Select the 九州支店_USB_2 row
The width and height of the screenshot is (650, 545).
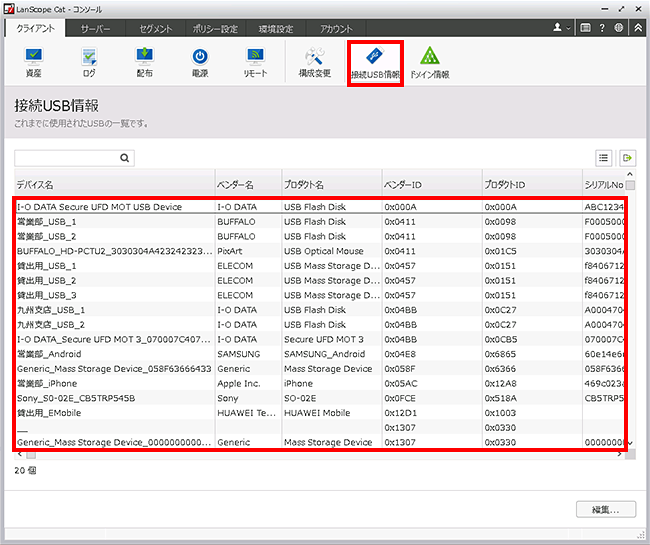[x=320, y=325]
